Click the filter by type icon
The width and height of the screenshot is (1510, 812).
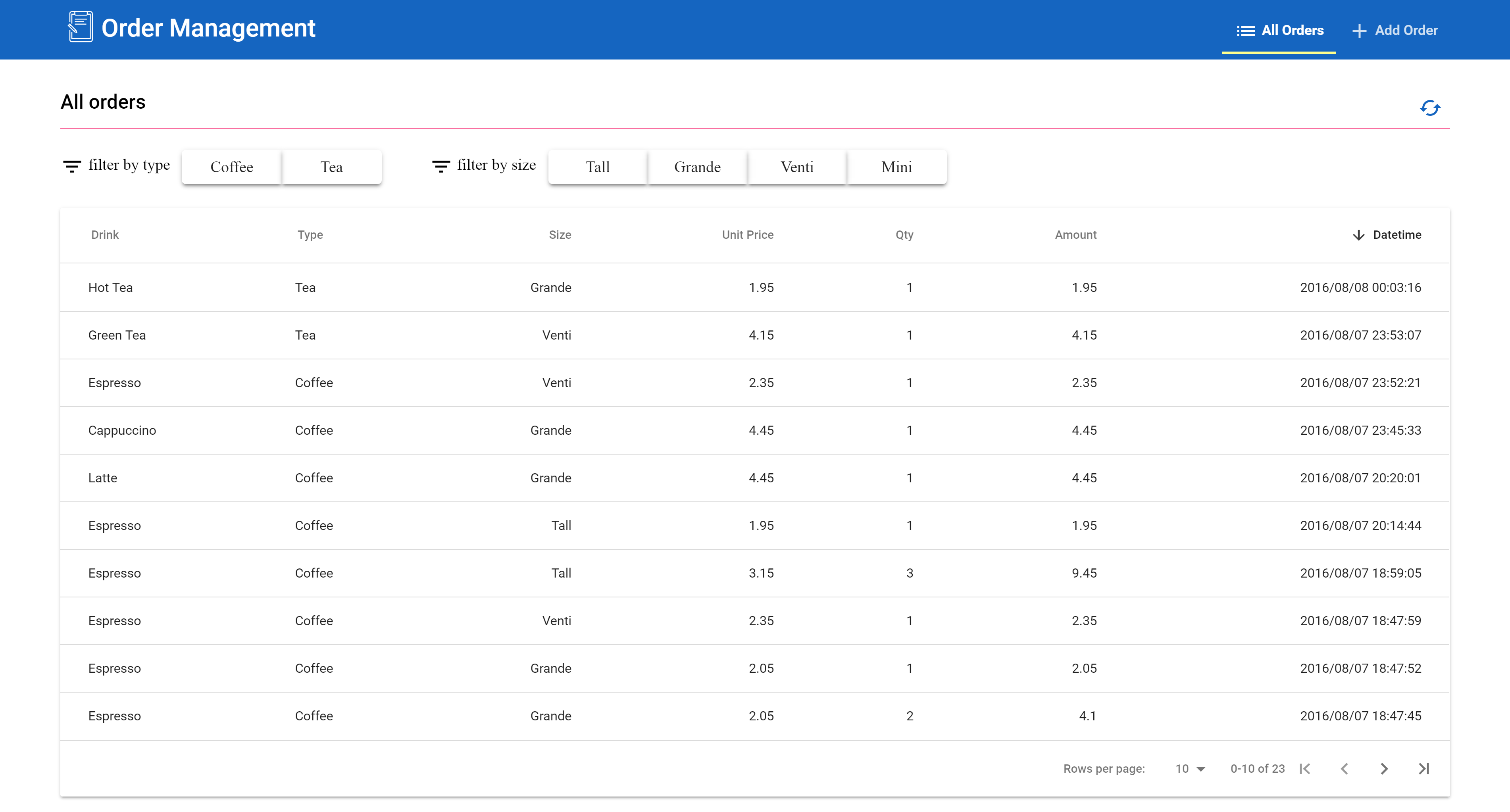[71, 166]
